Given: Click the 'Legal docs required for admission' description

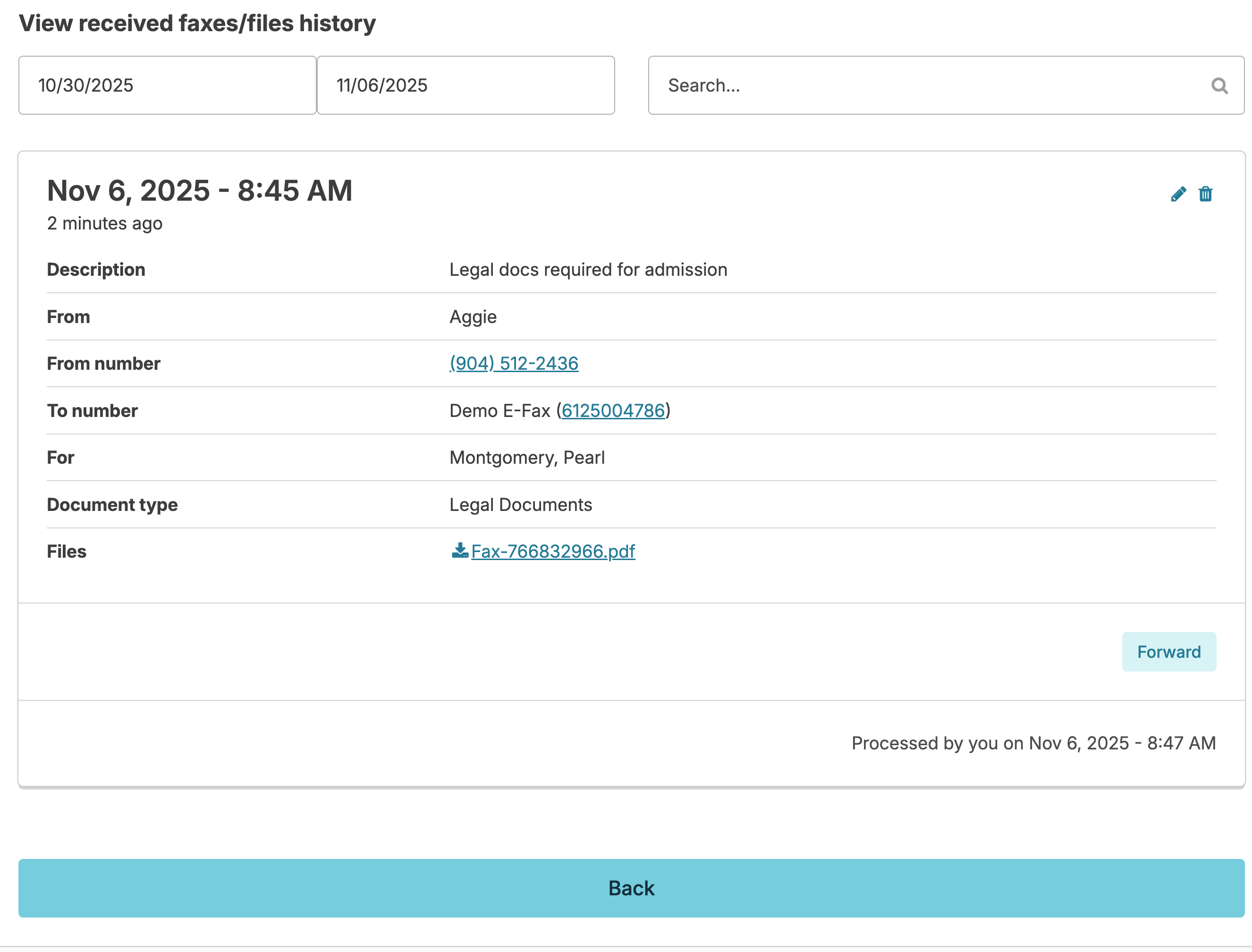Looking at the screenshot, I should (x=587, y=270).
